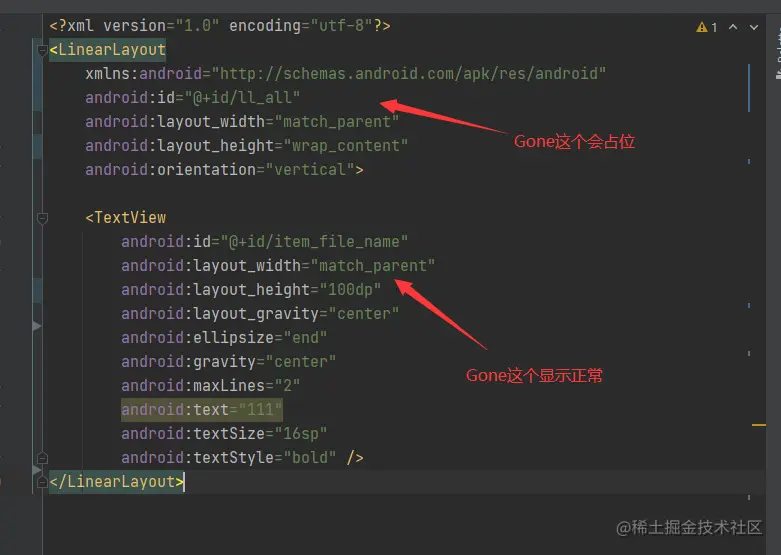The width and height of the screenshot is (781, 555).
Task: Fold marker beside closing LinearLayout tag
Action: coord(42,482)
